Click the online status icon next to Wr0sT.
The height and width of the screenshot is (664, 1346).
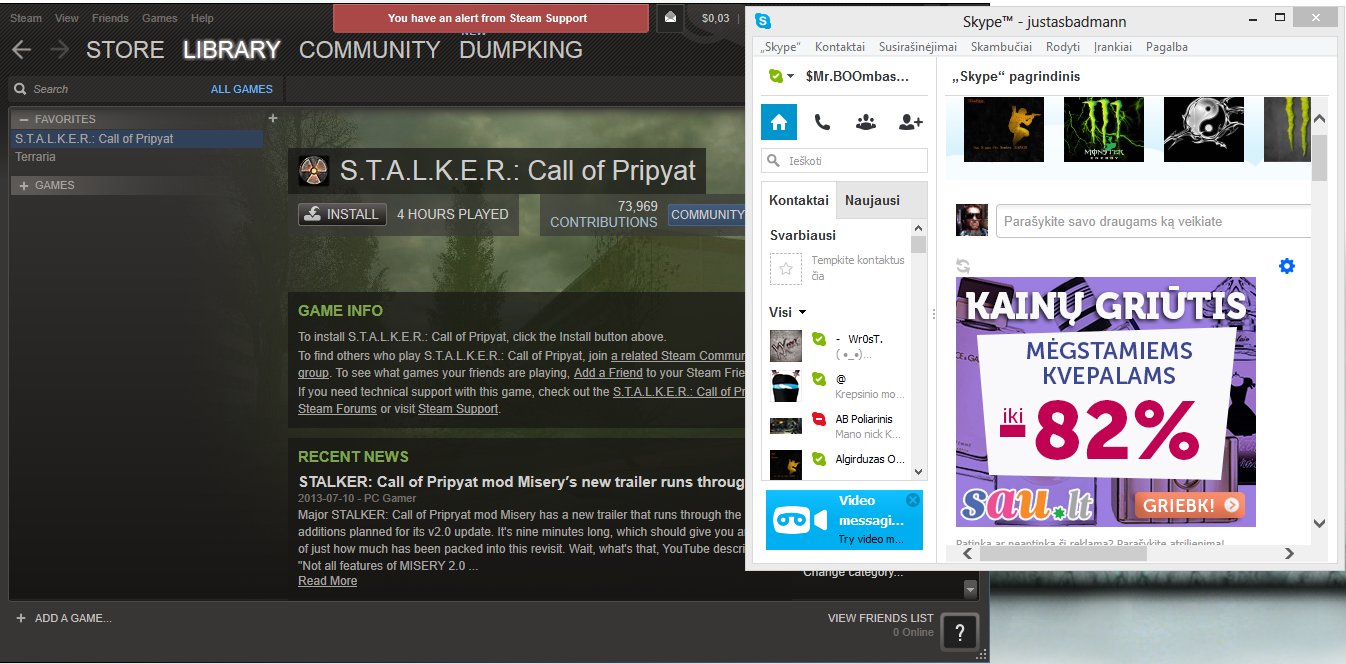pyautogui.click(x=818, y=339)
